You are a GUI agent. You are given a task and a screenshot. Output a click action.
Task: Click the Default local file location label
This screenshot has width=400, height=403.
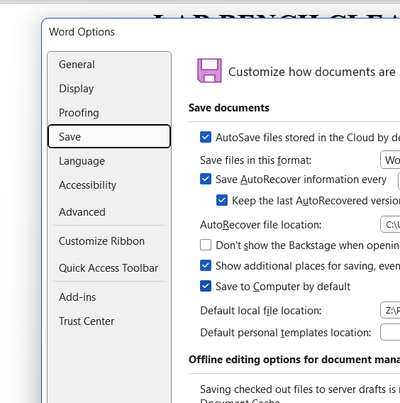tap(261, 311)
